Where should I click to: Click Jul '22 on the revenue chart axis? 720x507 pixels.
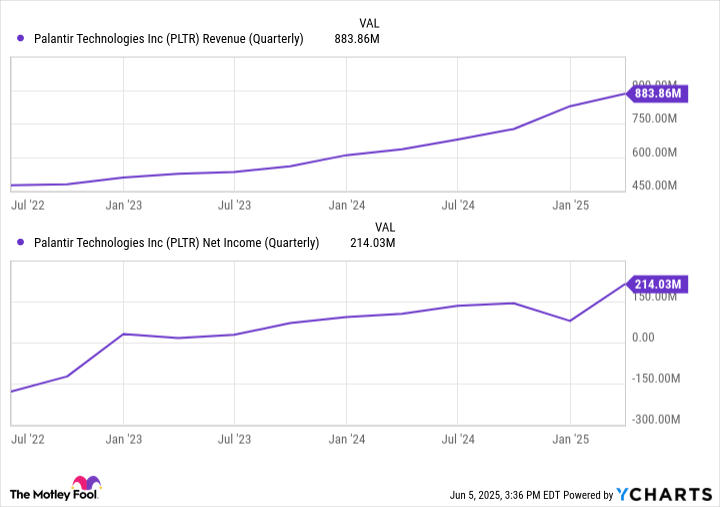click(x=28, y=205)
